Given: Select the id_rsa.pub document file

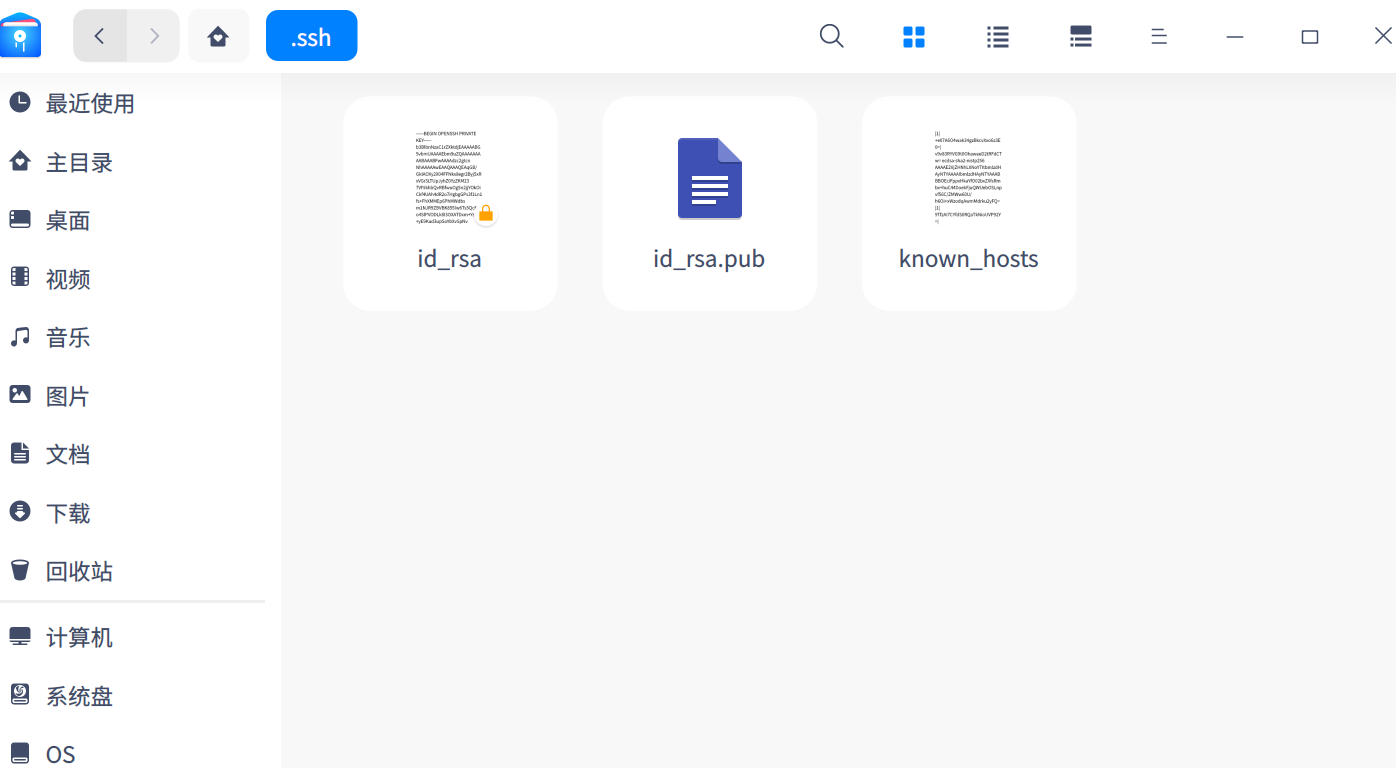Looking at the screenshot, I should pyautogui.click(x=710, y=203).
